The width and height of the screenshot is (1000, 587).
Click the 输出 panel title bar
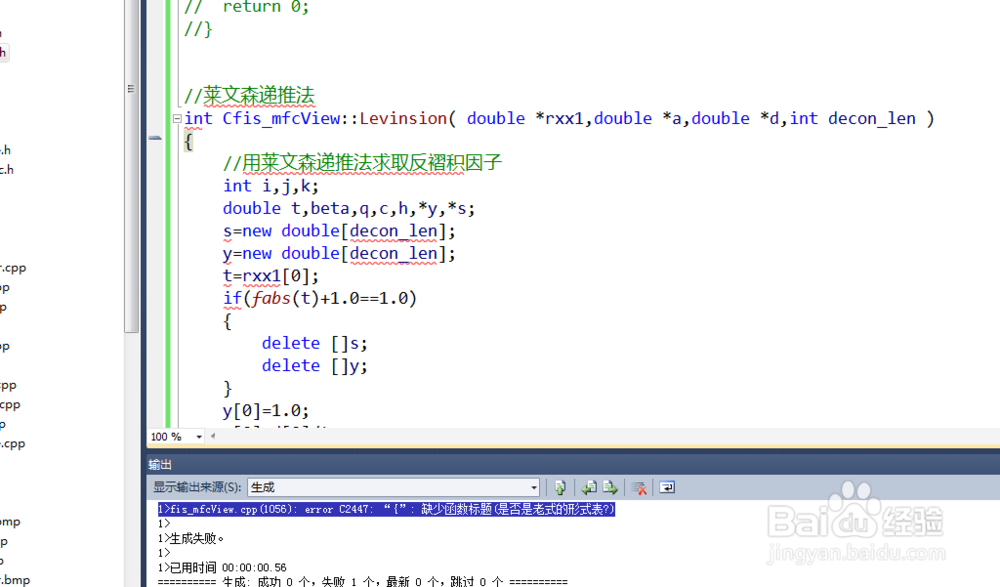point(573,464)
